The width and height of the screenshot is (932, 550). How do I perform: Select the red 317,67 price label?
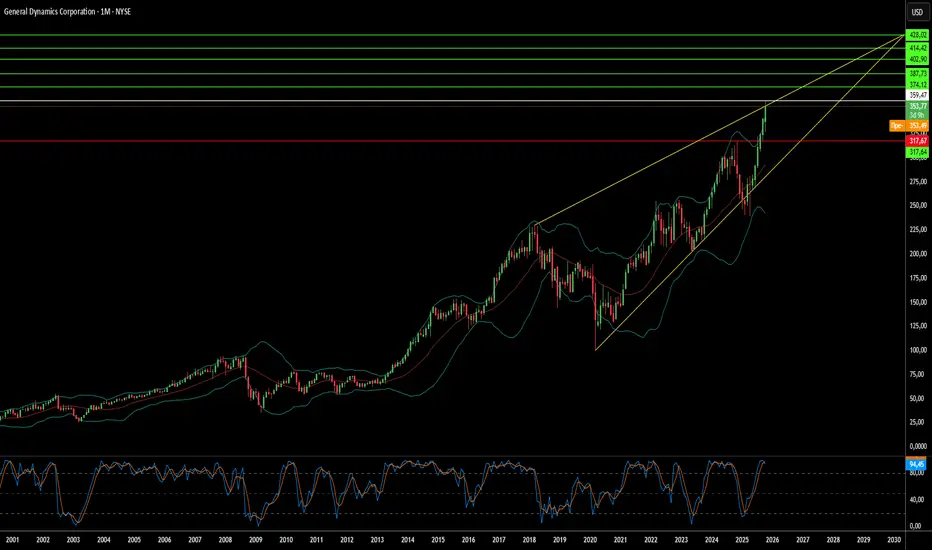pos(917,141)
